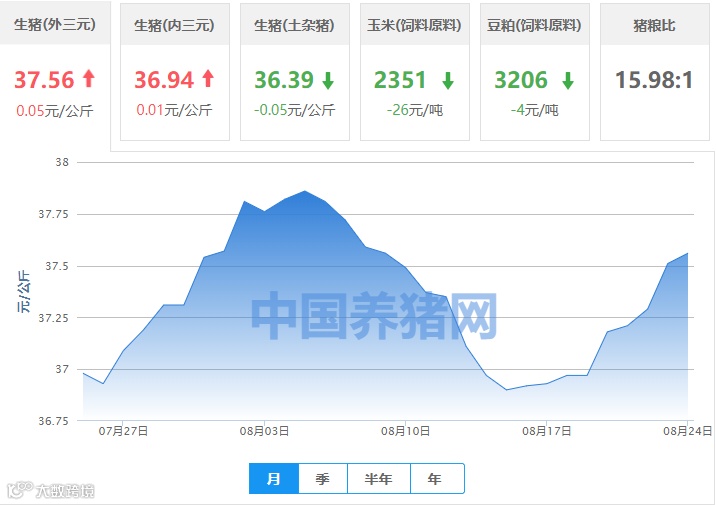Click the -4元/吨 change text
Image resolution: width=716 pixels, height=505 pixels.
click(x=535, y=110)
